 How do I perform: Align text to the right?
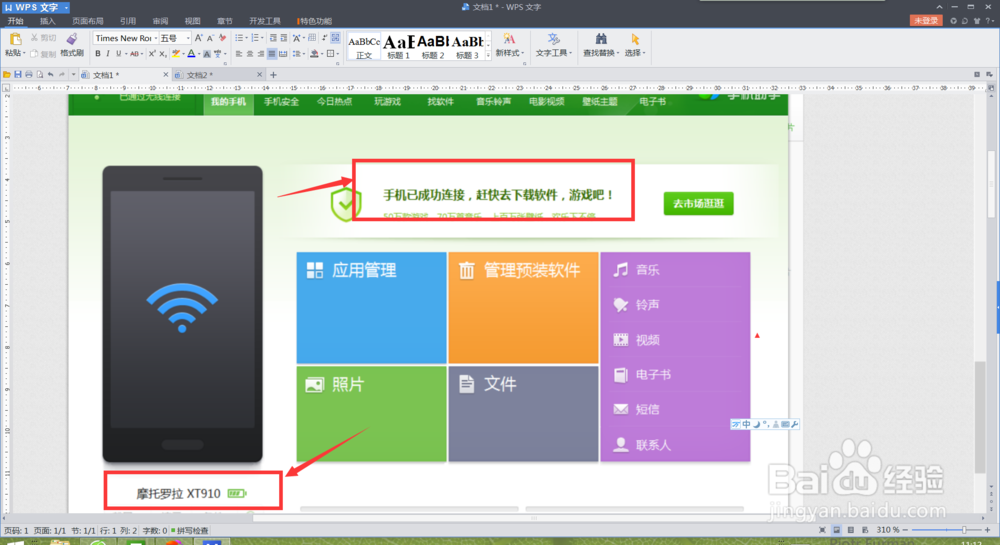pos(261,54)
